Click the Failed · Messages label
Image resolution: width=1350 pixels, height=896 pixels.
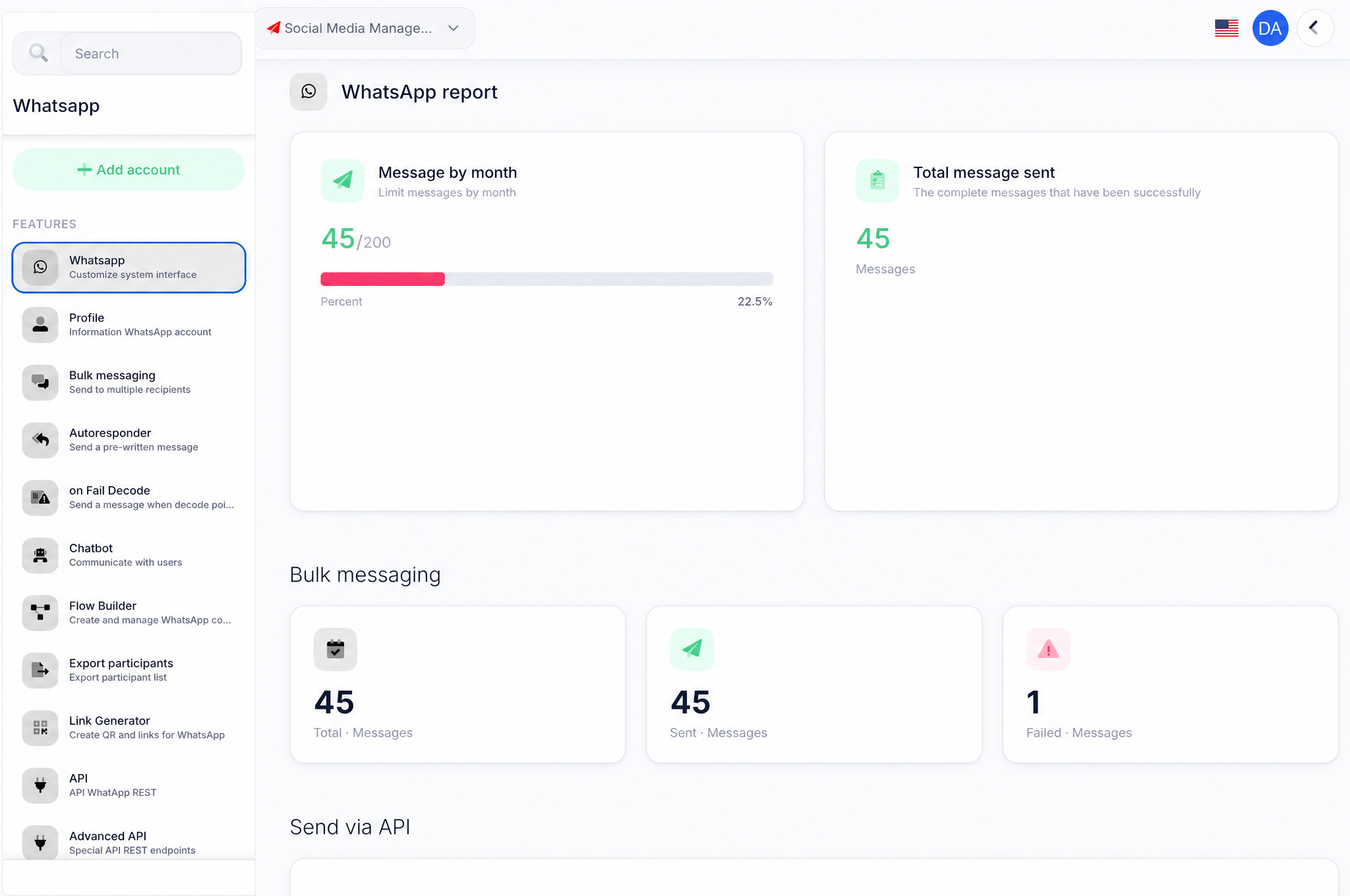pos(1079,733)
